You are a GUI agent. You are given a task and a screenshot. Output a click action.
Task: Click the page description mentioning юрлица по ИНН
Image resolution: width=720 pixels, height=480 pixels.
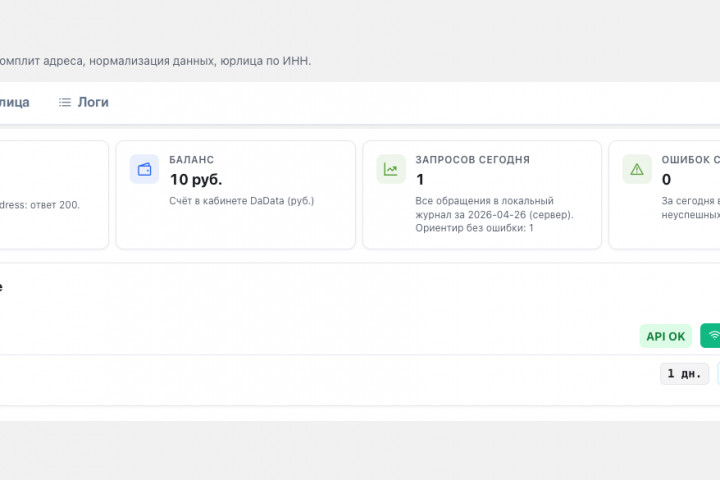[155, 61]
